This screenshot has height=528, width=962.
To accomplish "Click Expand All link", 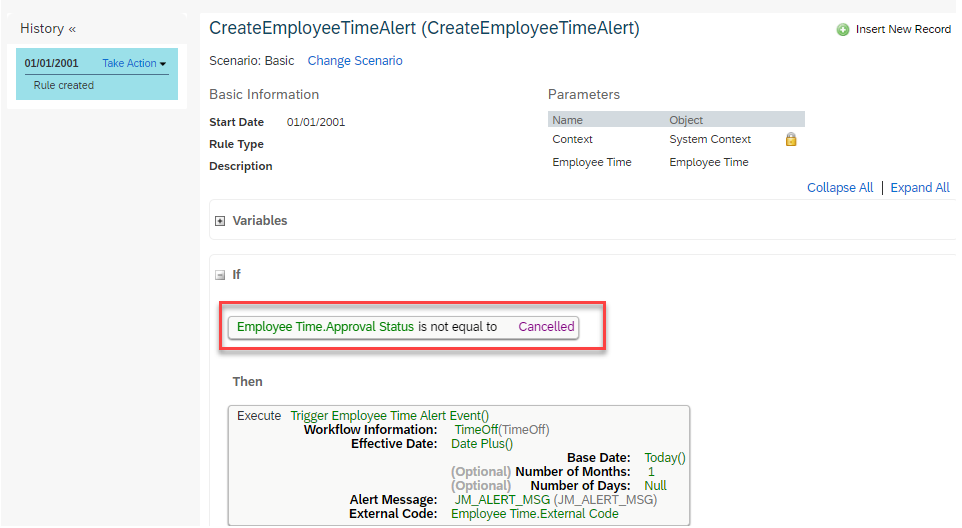I will [920, 188].
